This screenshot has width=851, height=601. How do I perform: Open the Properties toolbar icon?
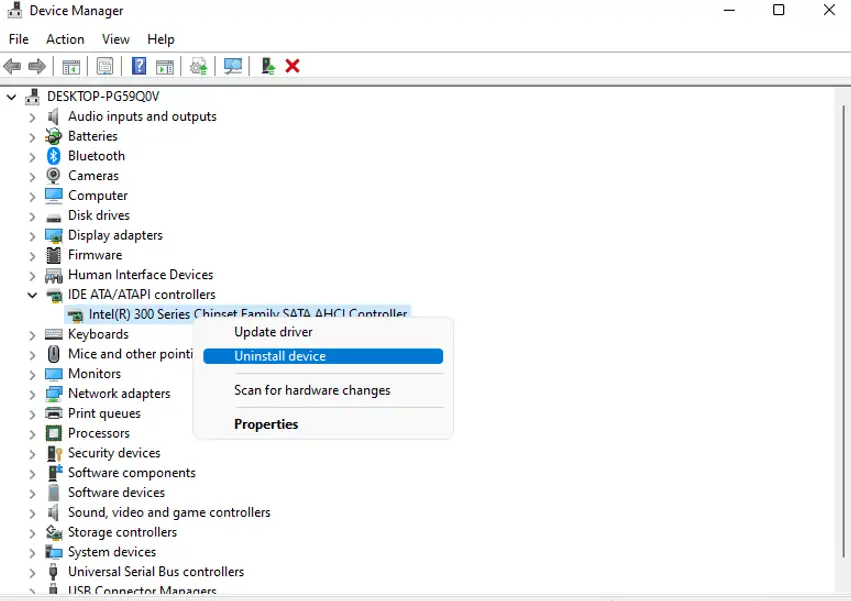coord(105,66)
